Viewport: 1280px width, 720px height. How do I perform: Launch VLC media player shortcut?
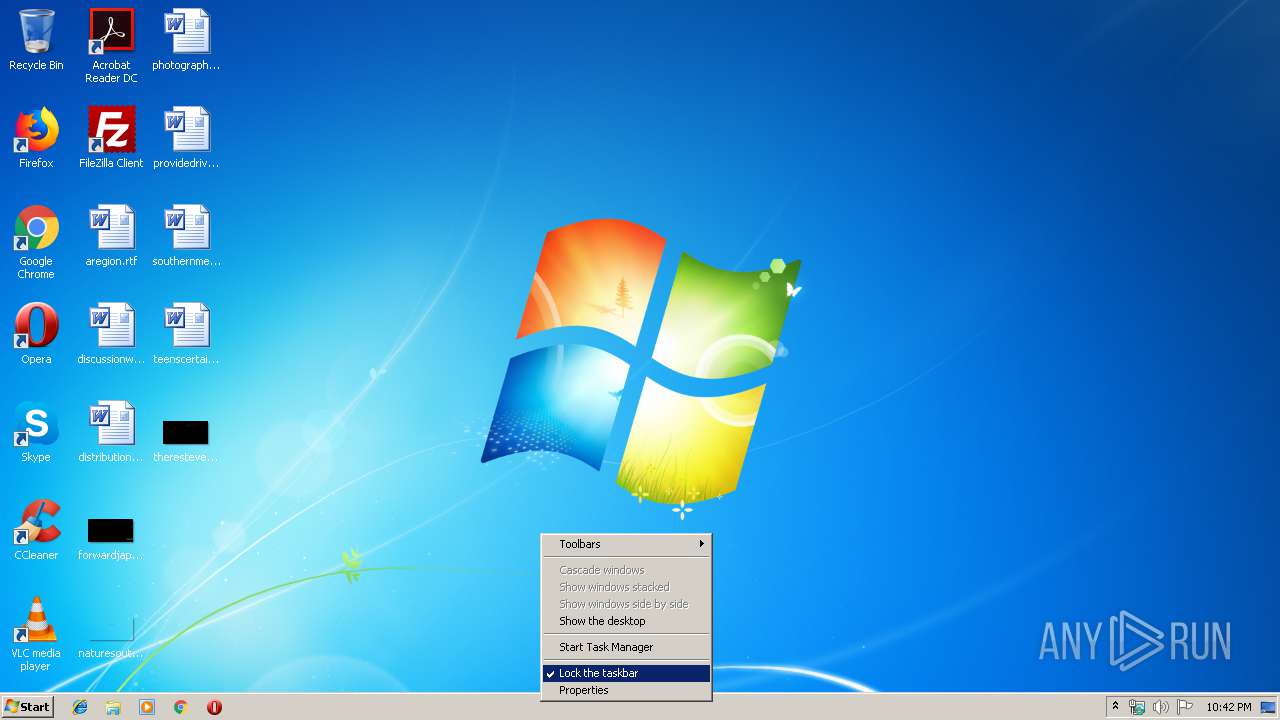36,634
